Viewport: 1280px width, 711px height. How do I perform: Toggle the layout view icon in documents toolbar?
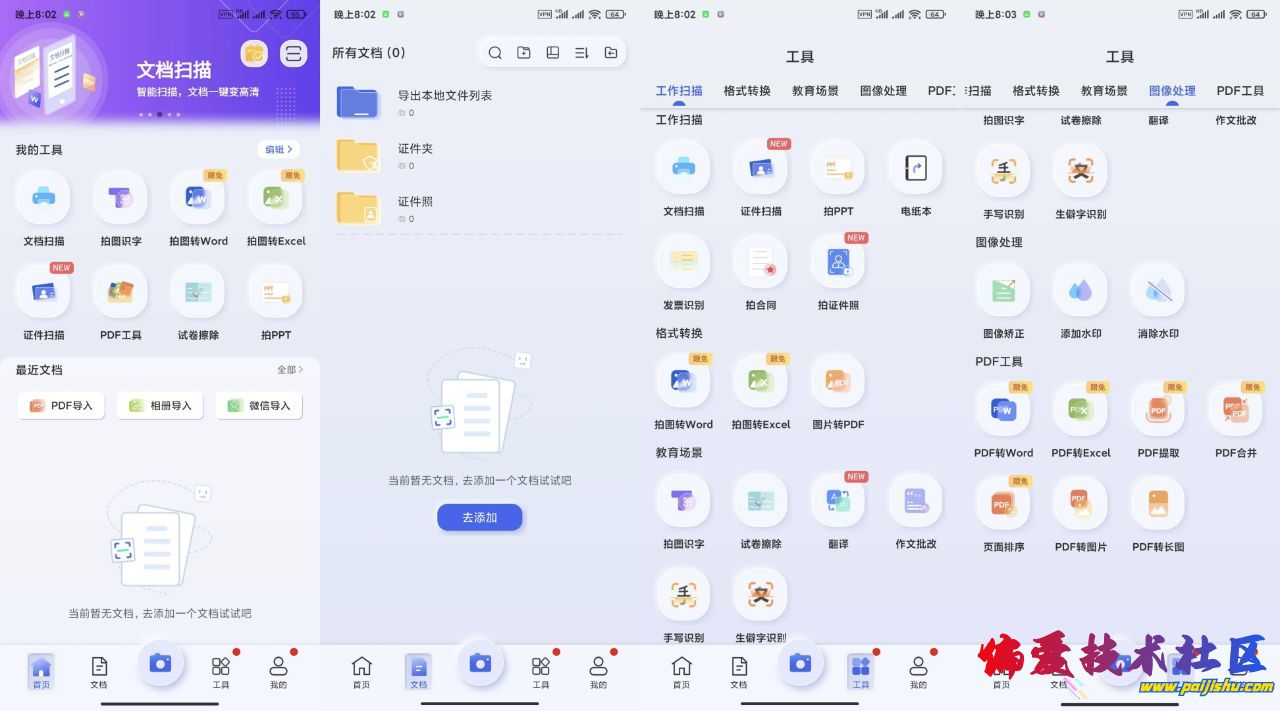click(x=552, y=53)
